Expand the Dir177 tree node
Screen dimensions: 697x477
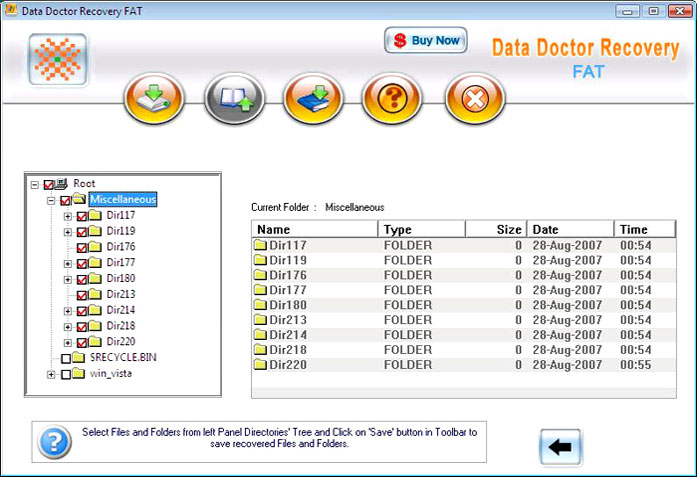point(68,264)
